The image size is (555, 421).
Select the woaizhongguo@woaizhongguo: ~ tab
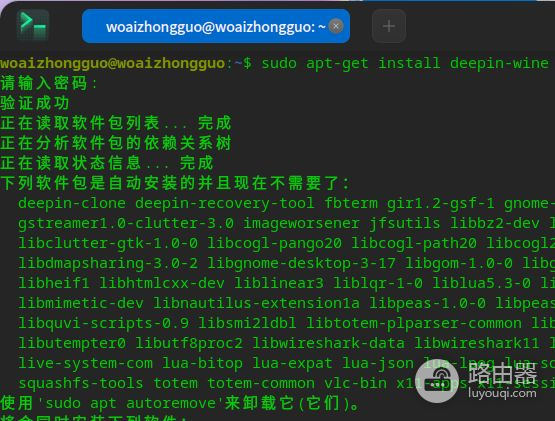[x=216, y=26]
